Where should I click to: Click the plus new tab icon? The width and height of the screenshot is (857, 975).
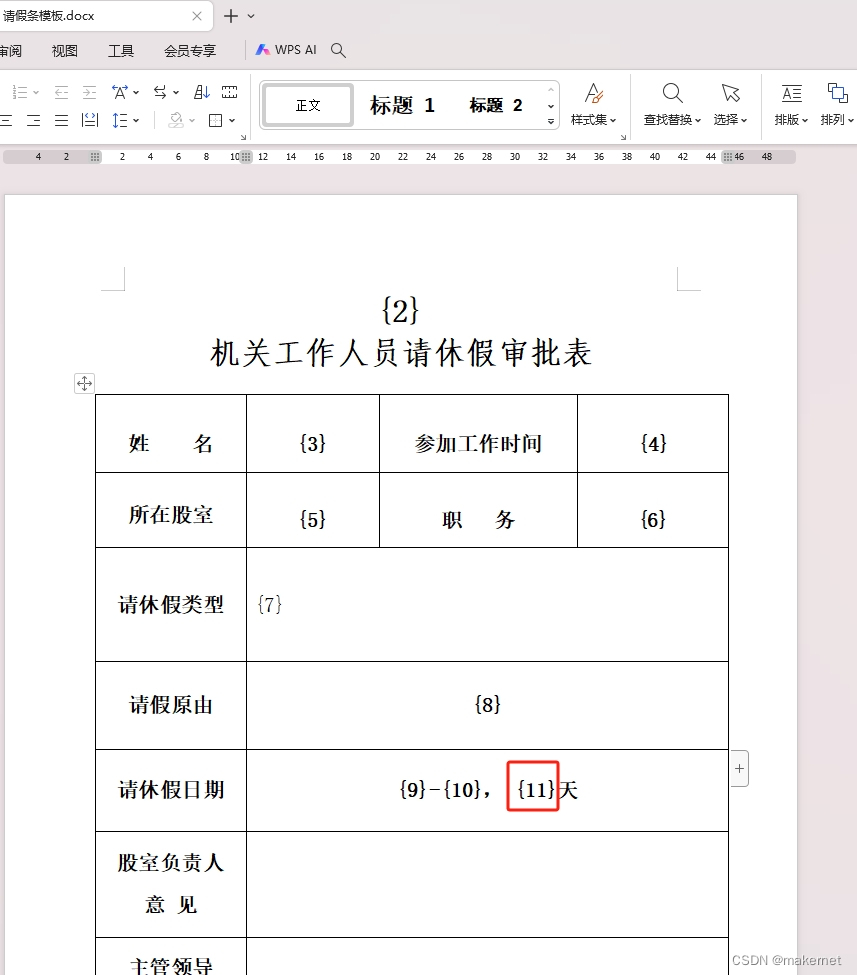[x=231, y=16]
